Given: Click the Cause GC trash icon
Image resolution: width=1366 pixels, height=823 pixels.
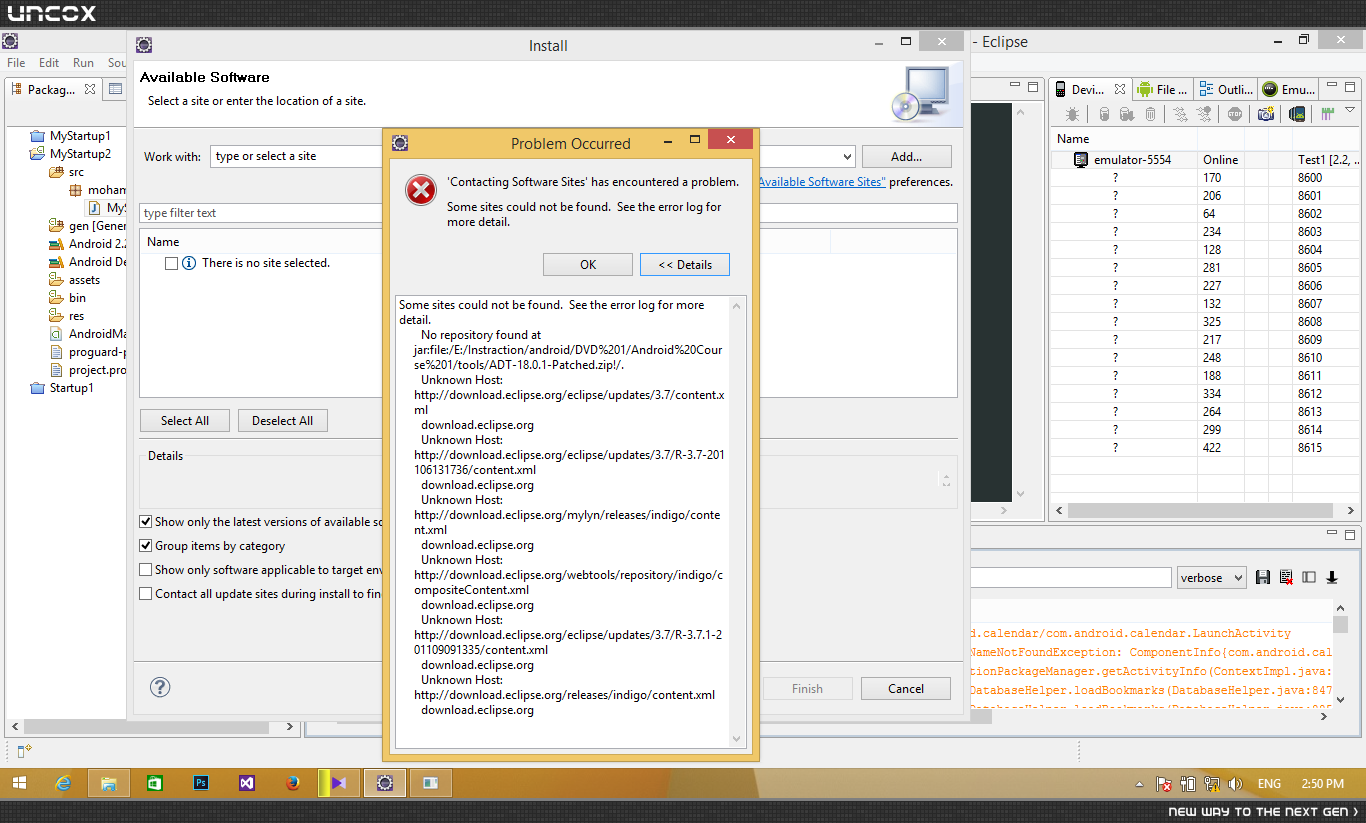Looking at the screenshot, I should tap(1150, 114).
